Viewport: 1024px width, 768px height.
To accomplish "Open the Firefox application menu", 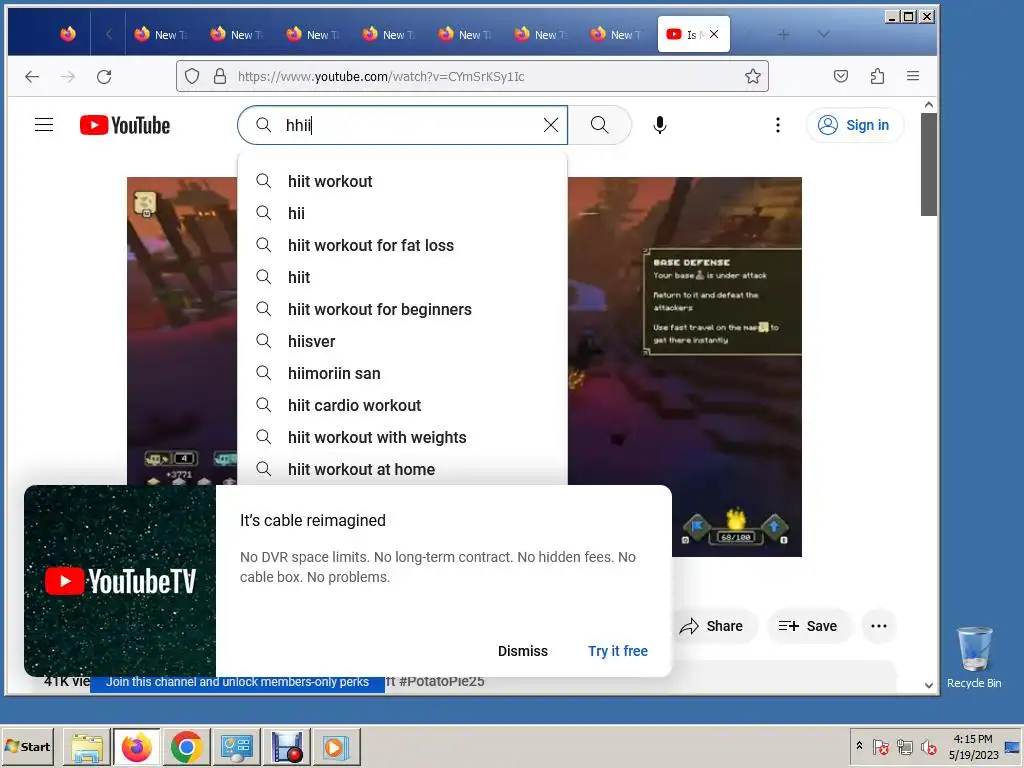I will pyautogui.click(x=913, y=76).
